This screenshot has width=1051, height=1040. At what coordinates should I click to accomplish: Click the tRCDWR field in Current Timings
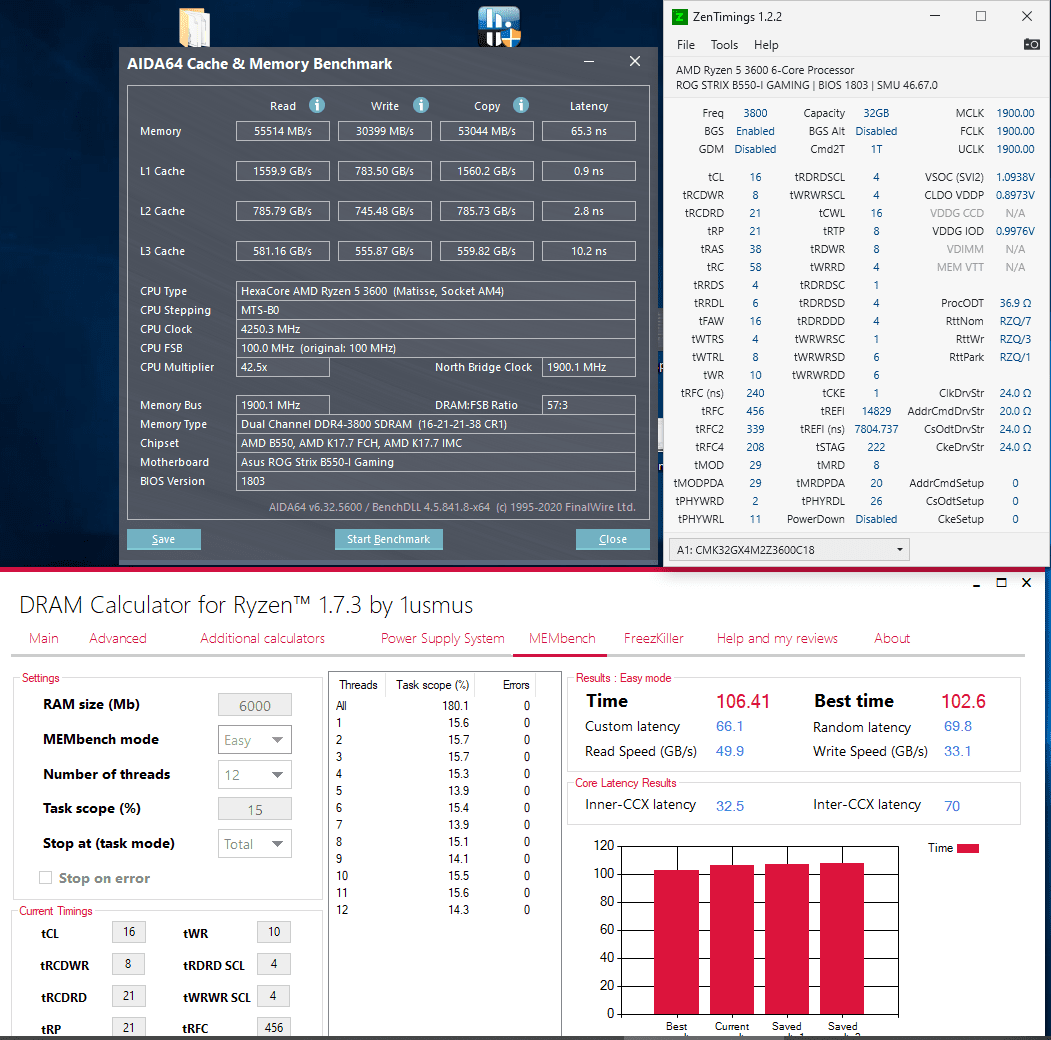tap(129, 964)
